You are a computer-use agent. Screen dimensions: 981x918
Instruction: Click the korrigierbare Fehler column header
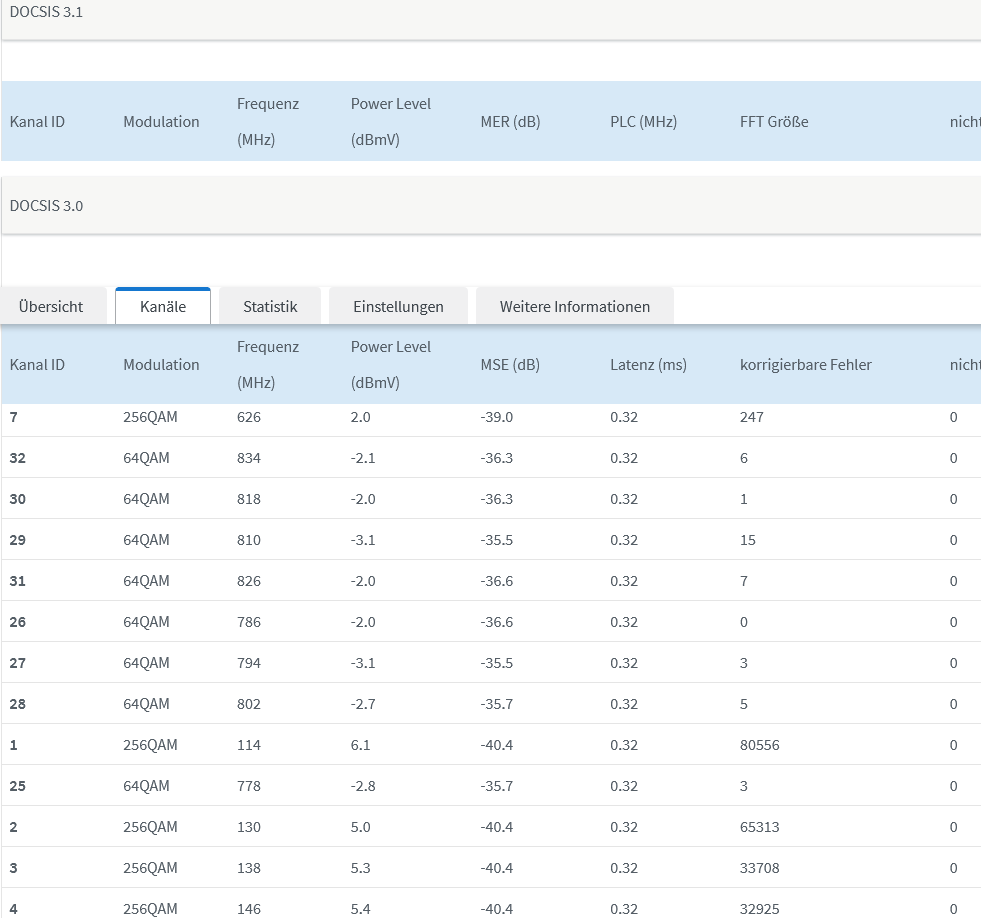(805, 365)
